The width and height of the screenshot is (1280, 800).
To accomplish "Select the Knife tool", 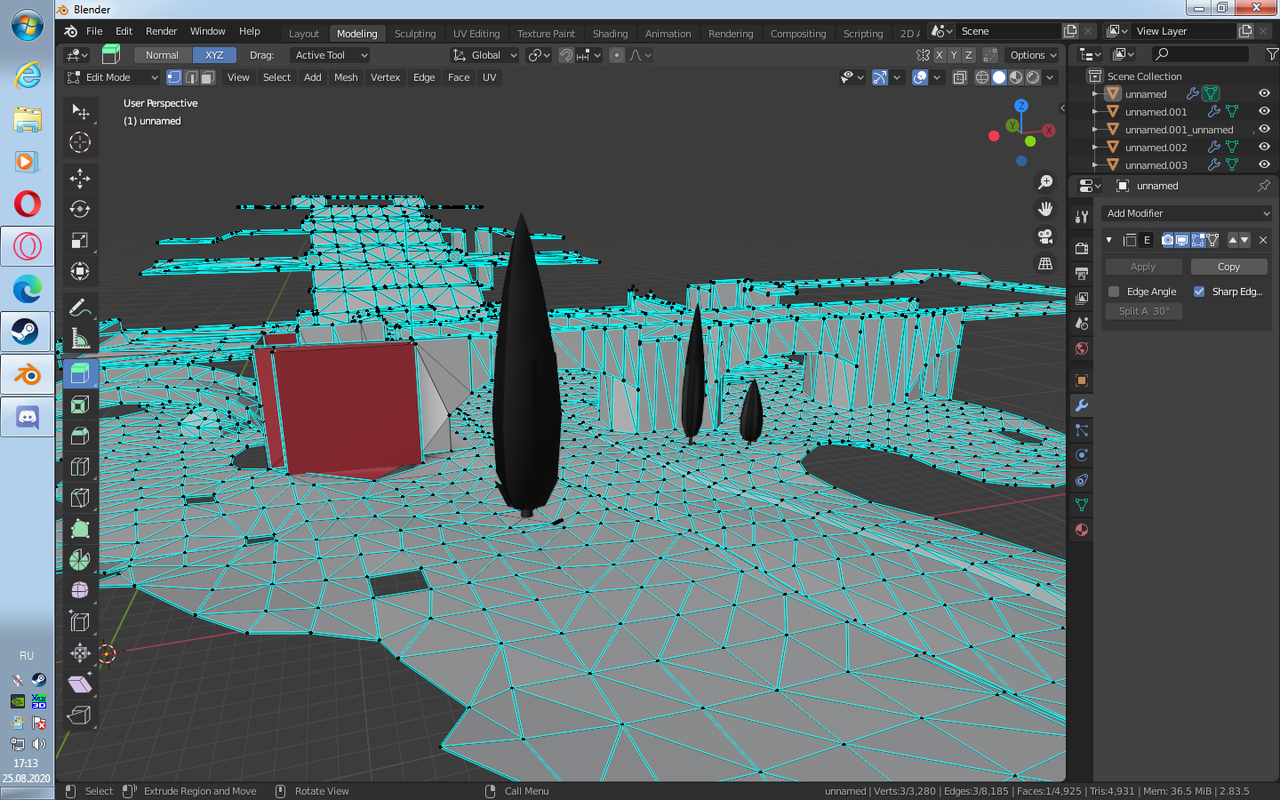I will [x=80, y=498].
